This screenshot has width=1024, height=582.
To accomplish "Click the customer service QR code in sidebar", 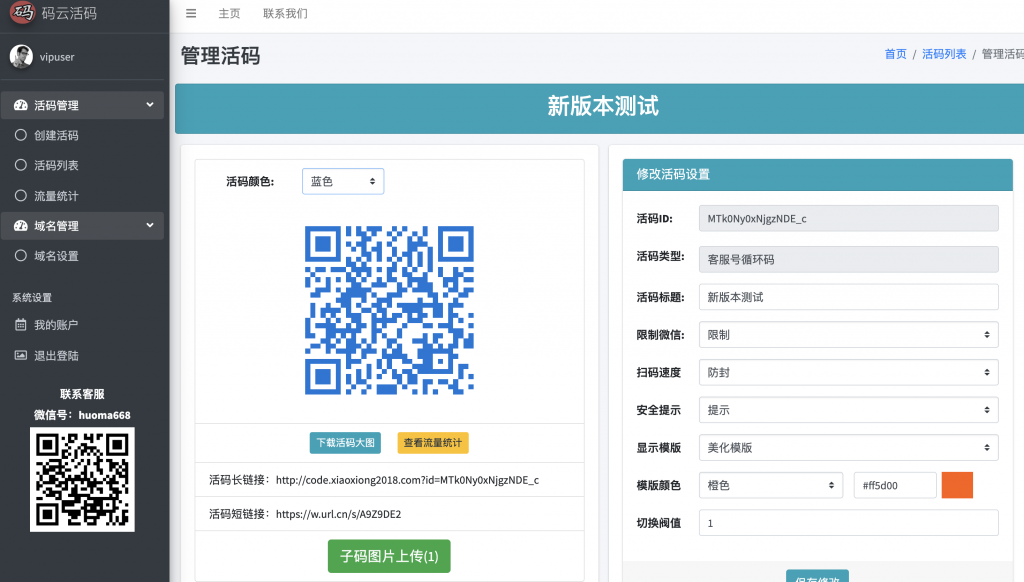I will [82, 479].
